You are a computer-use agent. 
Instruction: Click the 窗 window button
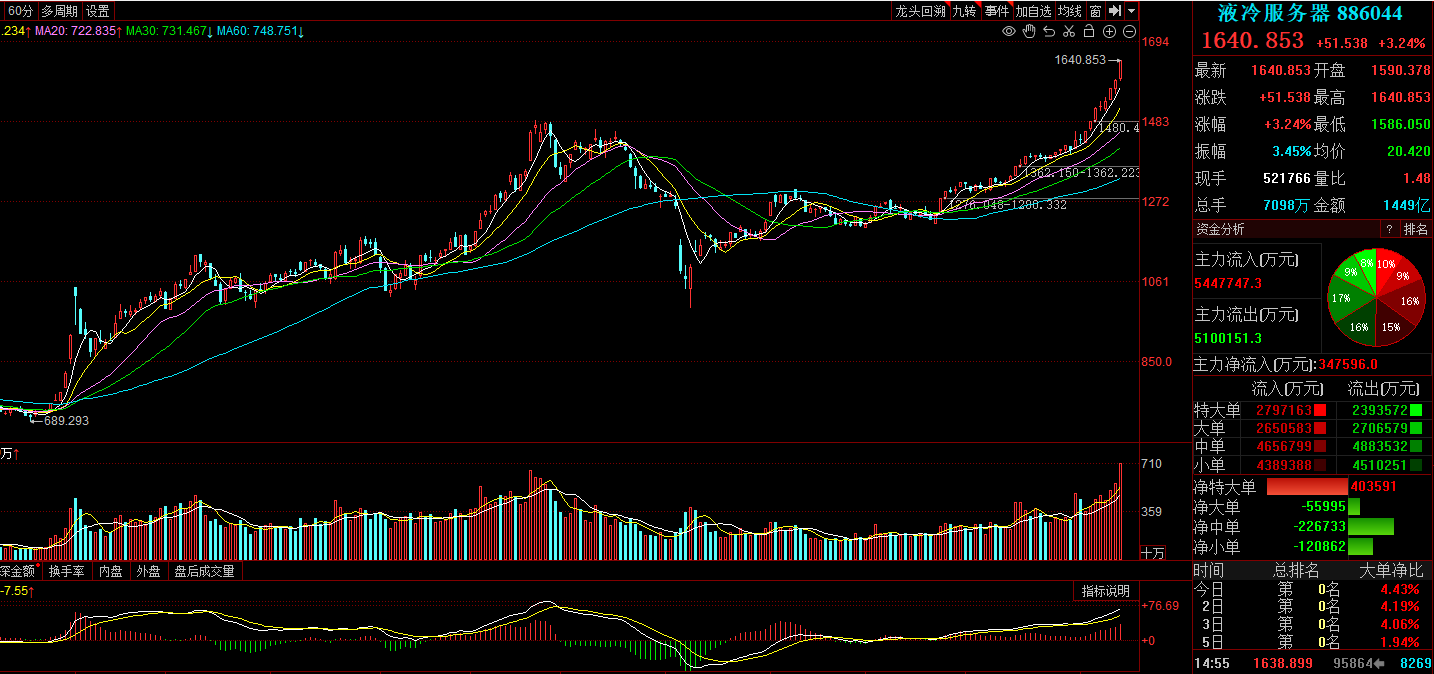tap(1096, 11)
